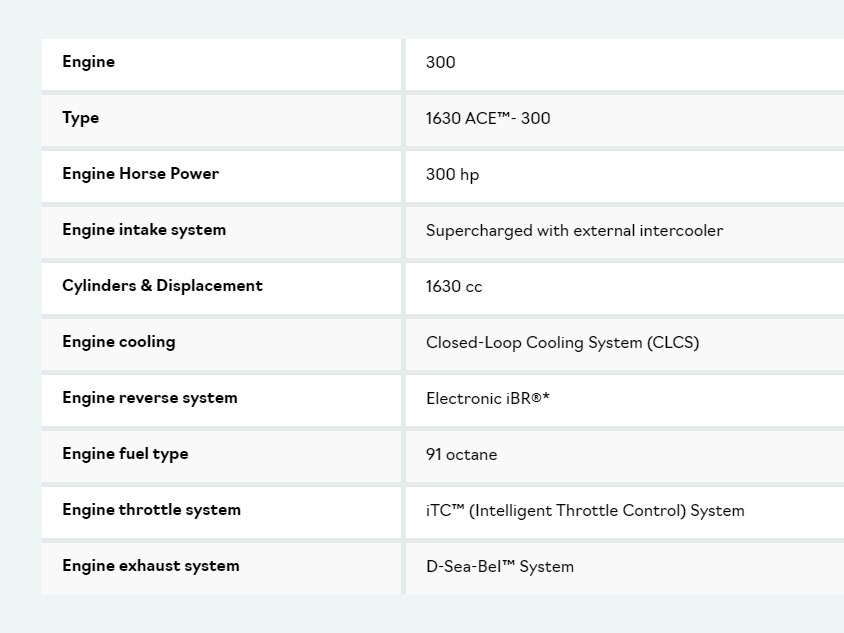Select the 1630 ACE™- 300 value
844x633 pixels.
pyautogui.click(x=488, y=118)
